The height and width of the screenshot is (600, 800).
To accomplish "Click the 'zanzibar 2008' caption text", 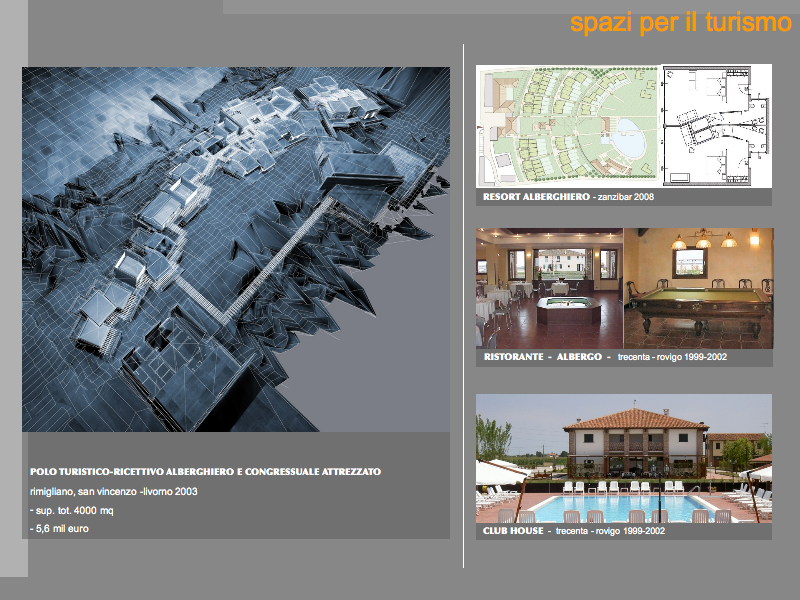I will coord(626,197).
